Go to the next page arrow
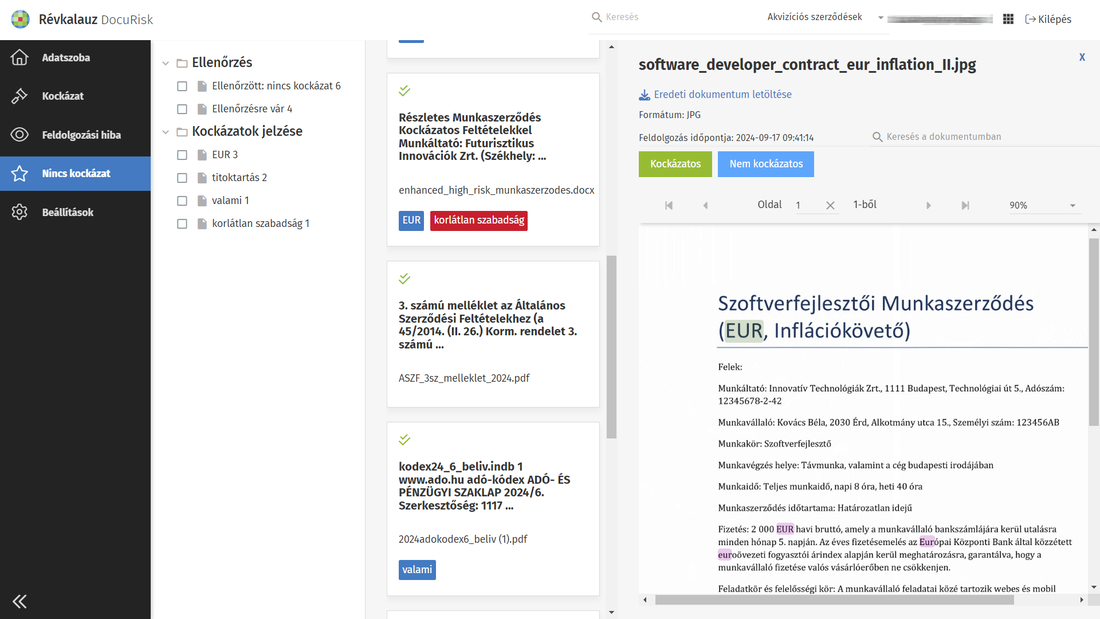This screenshot has width=1100, height=619. point(929,205)
